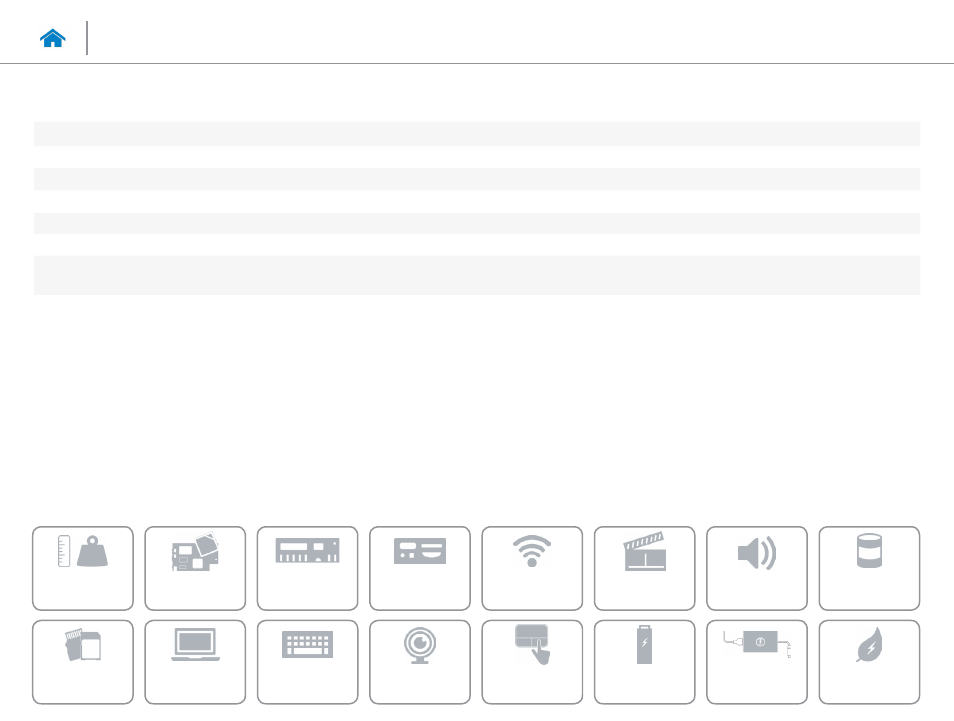Select the speaker audio tile
The image size is (954, 721).
[x=757, y=568]
